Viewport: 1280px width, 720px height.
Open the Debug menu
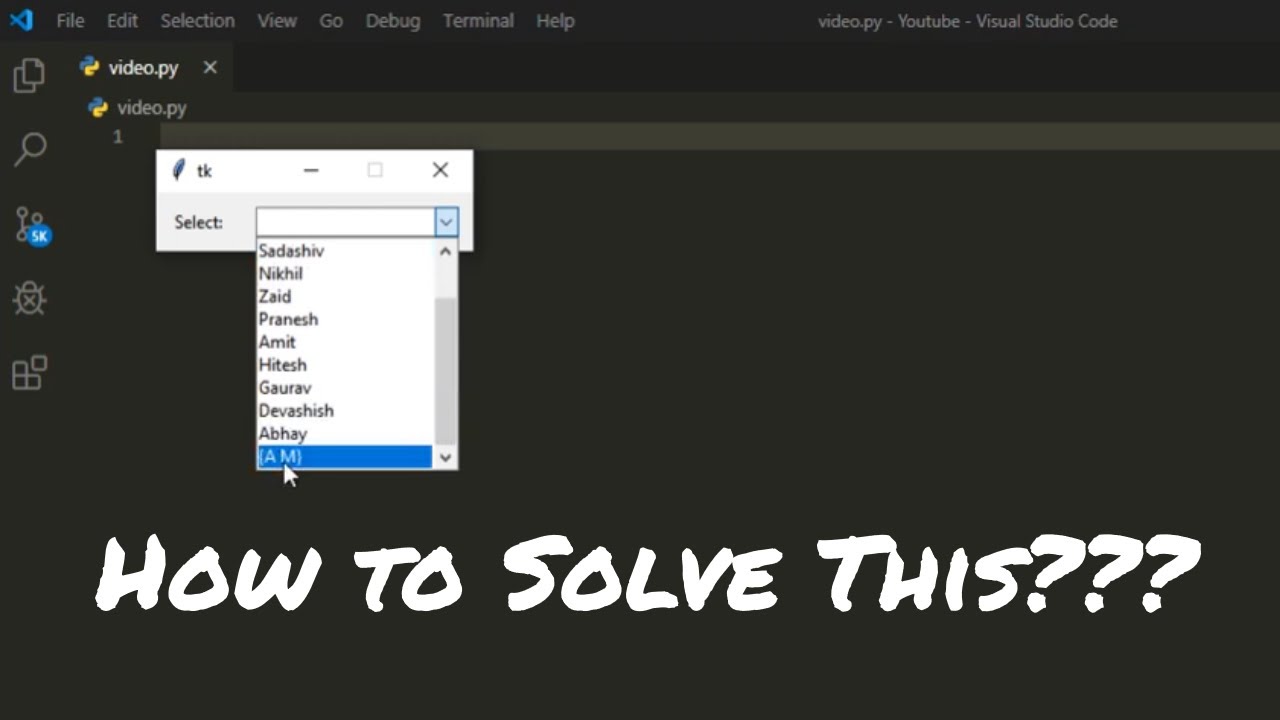click(392, 20)
